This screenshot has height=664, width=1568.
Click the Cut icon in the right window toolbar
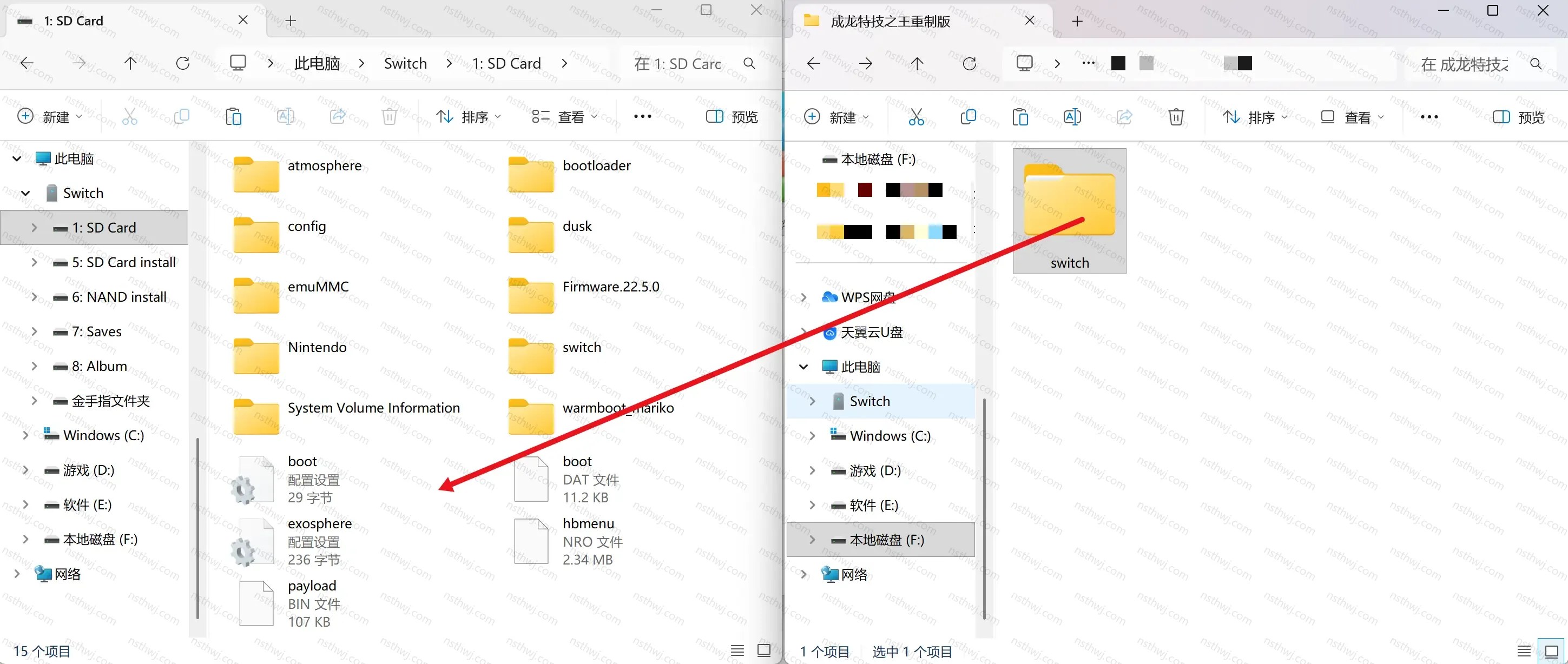[x=916, y=117]
